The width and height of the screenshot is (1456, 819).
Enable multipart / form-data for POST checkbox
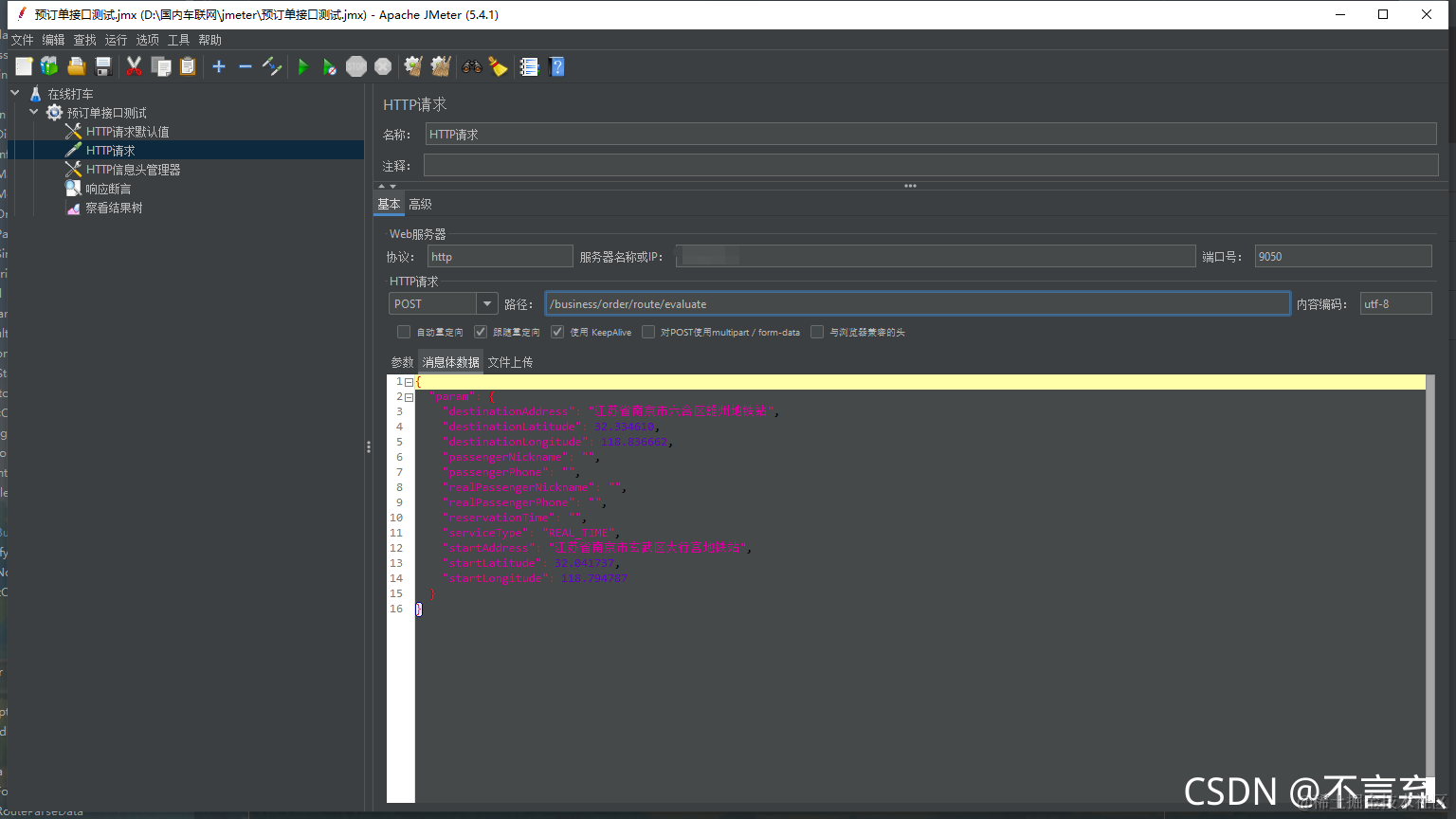(x=648, y=332)
